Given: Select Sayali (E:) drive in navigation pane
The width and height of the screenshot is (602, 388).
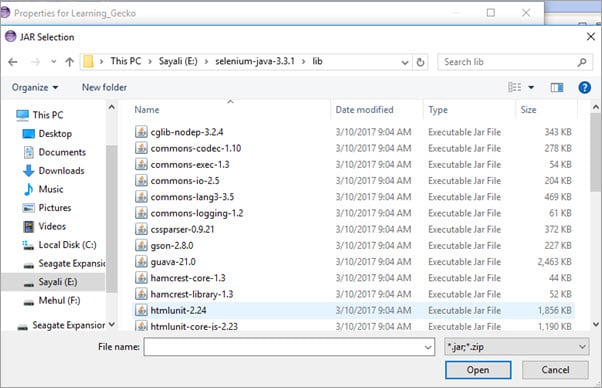Looking at the screenshot, I should (x=58, y=282).
